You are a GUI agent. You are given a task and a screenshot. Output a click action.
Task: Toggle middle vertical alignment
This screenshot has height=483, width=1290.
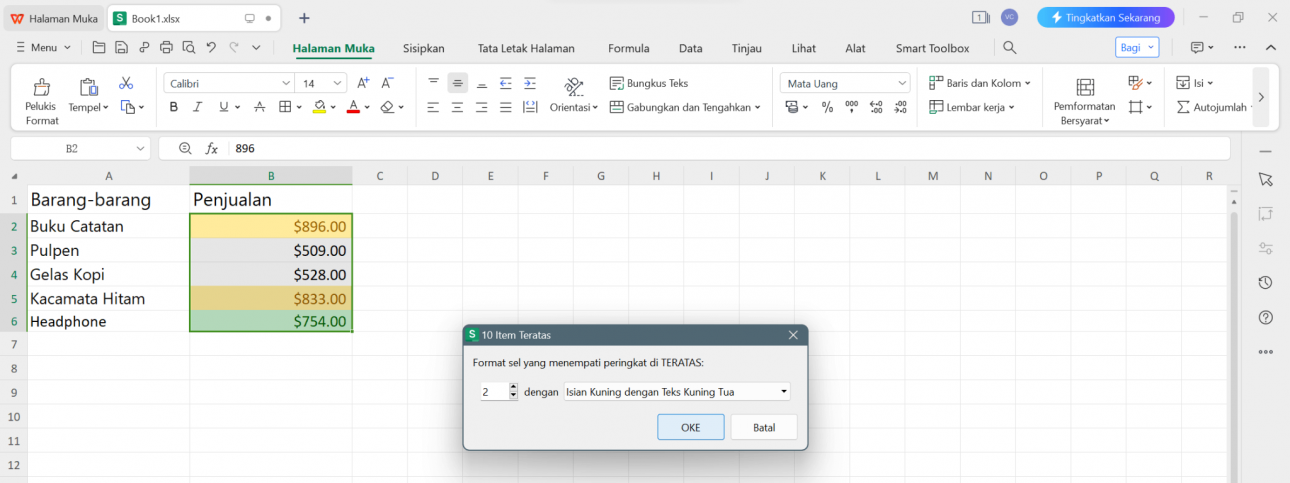pyautogui.click(x=457, y=83)
